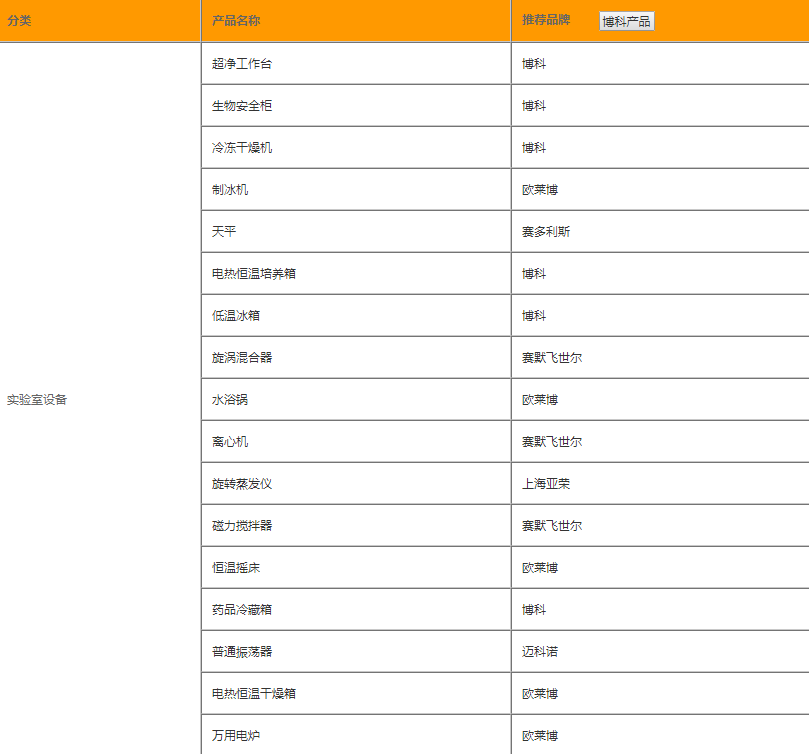Image resolution: width=809 pixels, height=754 pixels.
Task: Open the 药品冷藏箱 product entry
Action: [238, 608]
